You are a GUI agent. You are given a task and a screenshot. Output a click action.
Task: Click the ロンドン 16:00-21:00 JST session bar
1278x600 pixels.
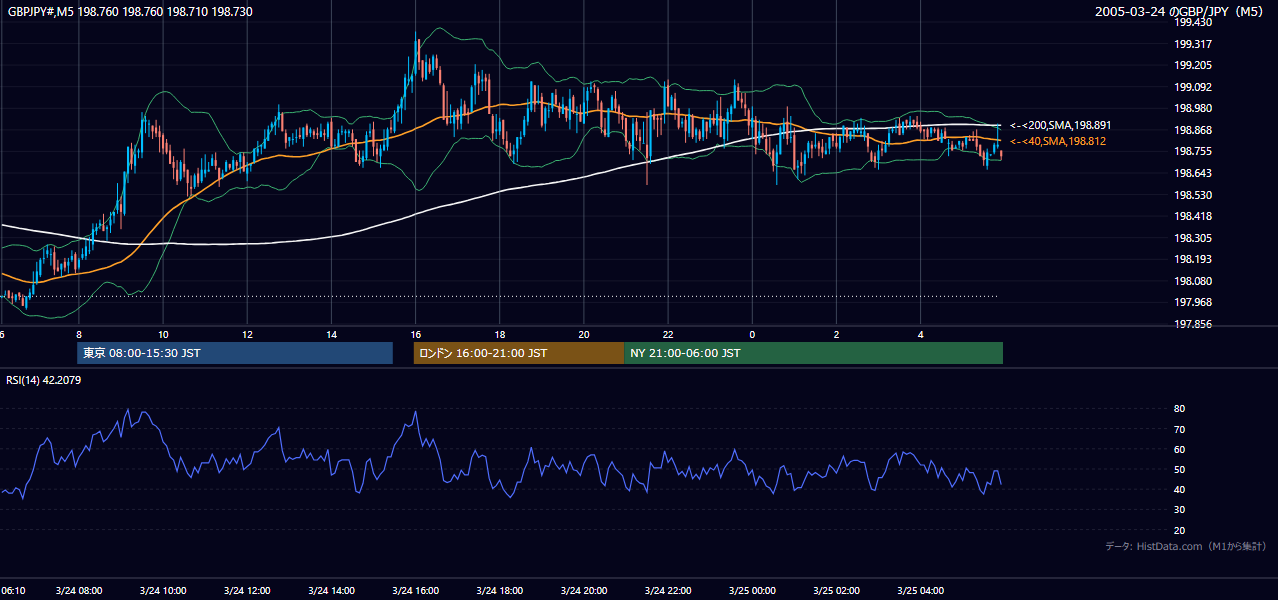click(x=519, y=353)
